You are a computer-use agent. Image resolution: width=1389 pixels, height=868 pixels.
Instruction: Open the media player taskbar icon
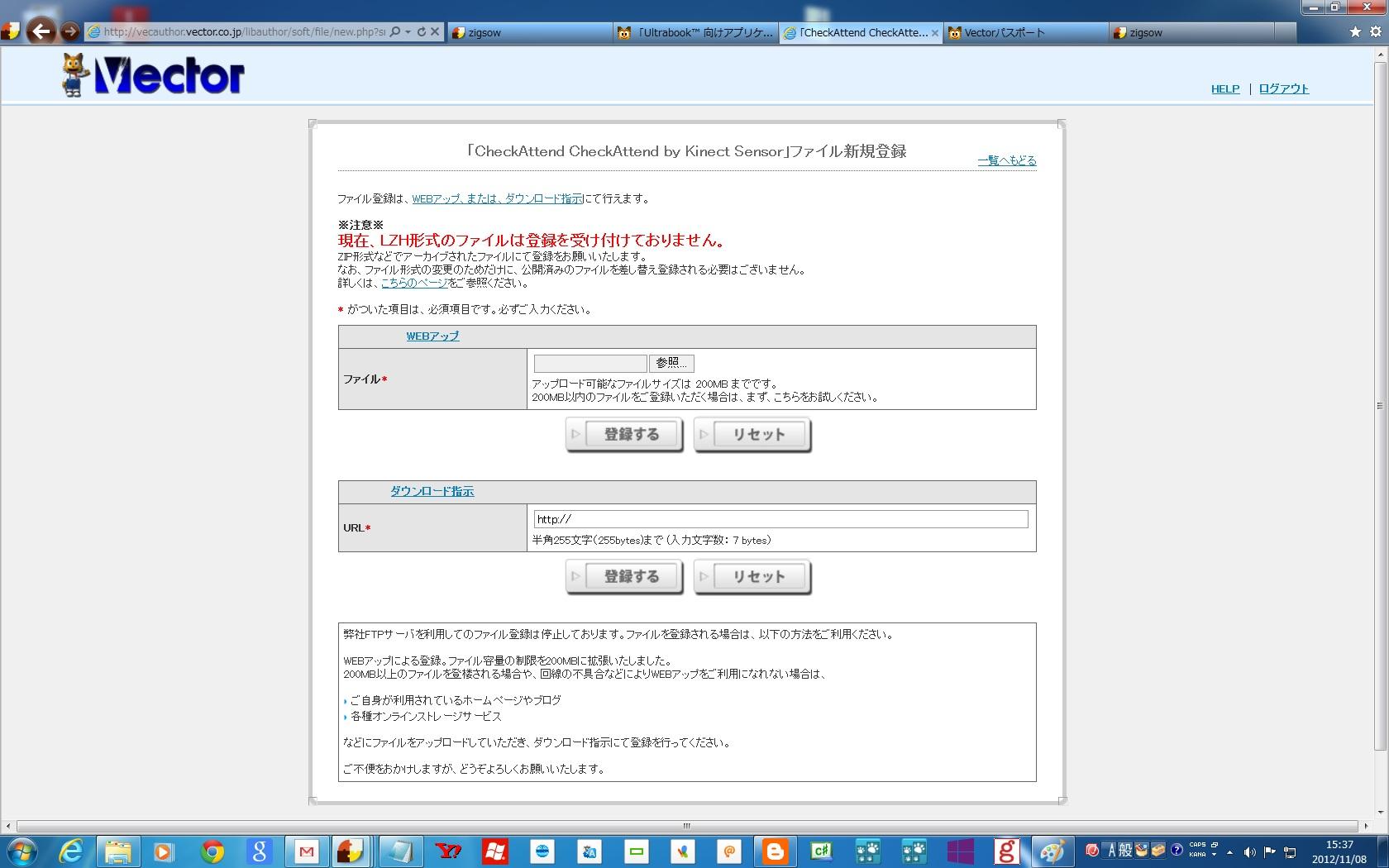[x=165, y=851]
